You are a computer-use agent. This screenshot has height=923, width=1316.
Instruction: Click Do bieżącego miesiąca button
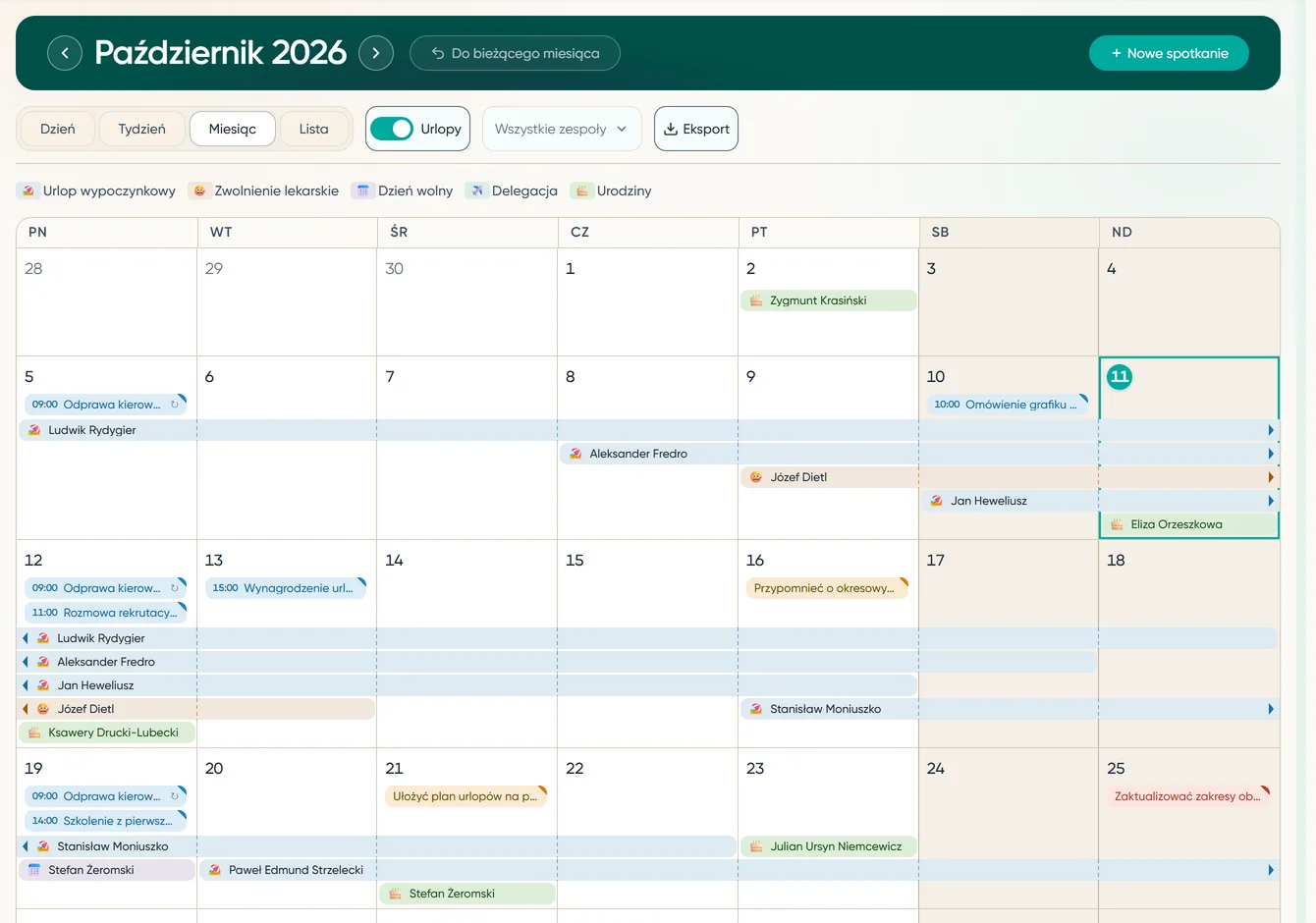pos(515,53)
